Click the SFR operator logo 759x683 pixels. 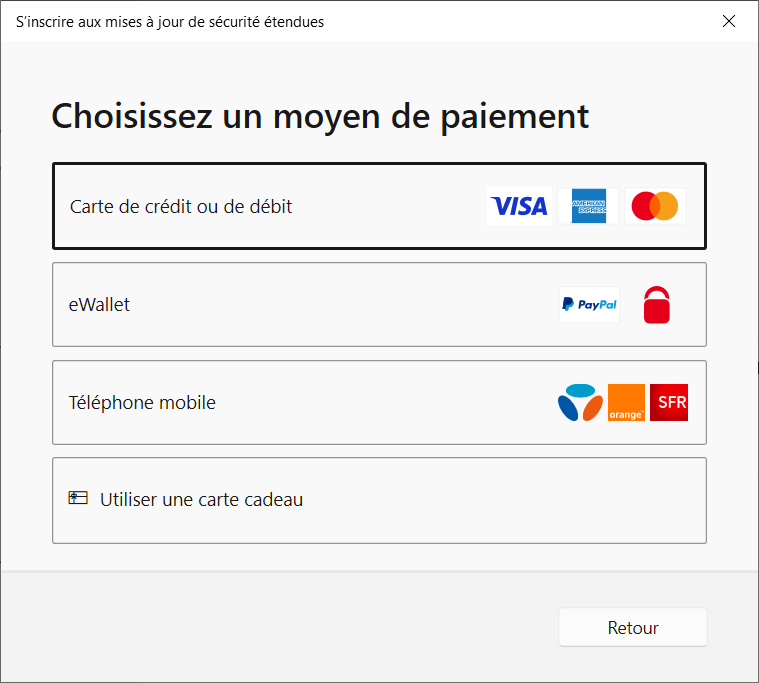coord(669,402)
